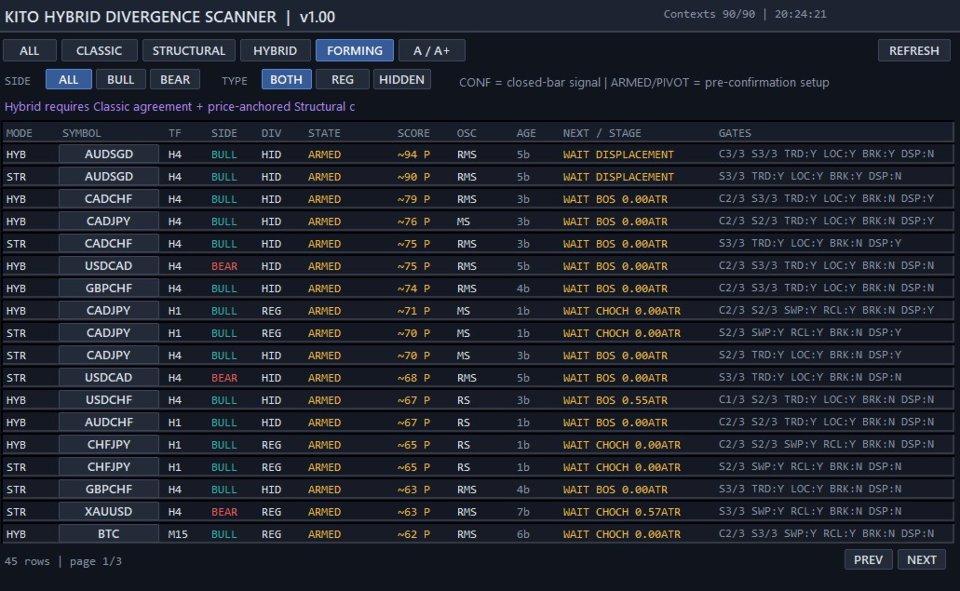This screenshot has height=591, width=960.
Task: Click the NEXT / STAGE column header
Action: tap(602, 133)
